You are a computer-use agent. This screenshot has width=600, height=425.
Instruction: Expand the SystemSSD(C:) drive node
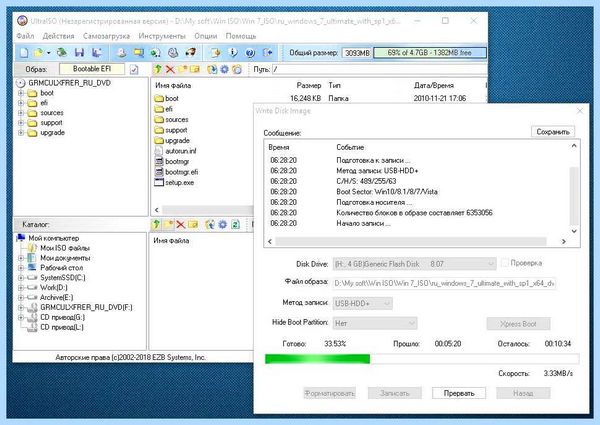click(x=21, y=278)
